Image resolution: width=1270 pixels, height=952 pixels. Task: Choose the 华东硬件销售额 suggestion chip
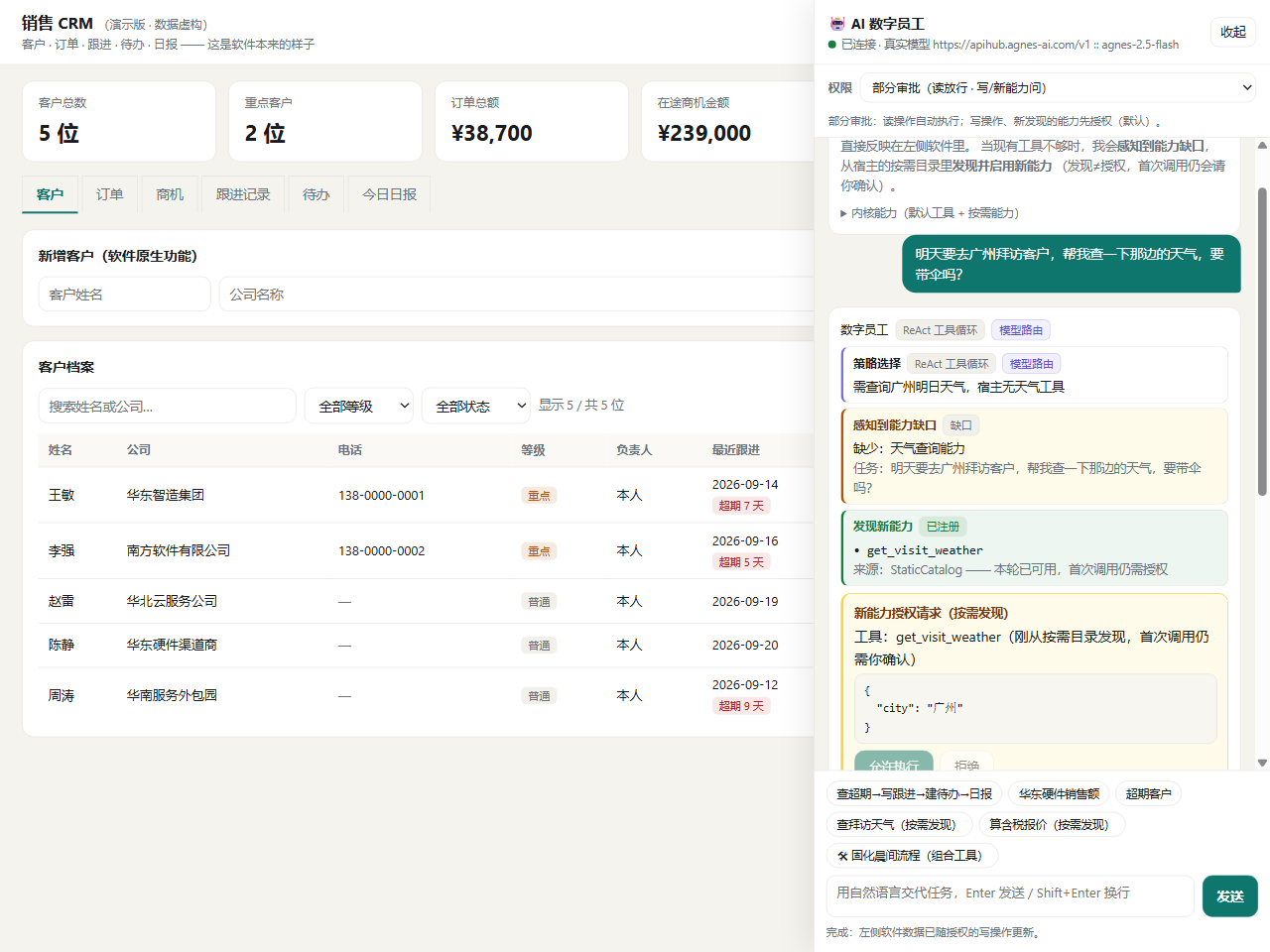click(x=1059, y=793)
